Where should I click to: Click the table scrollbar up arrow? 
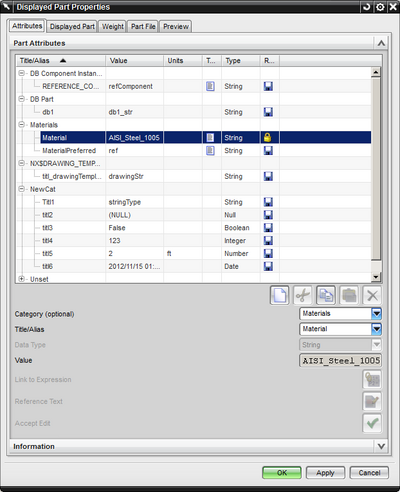(x=376, y=72)
